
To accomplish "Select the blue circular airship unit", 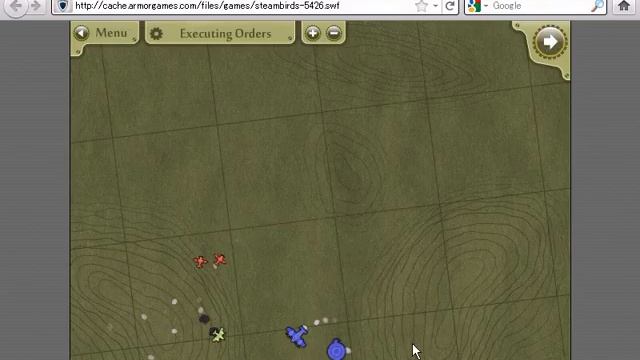I will pyautogui.click(x=336, y=349).
